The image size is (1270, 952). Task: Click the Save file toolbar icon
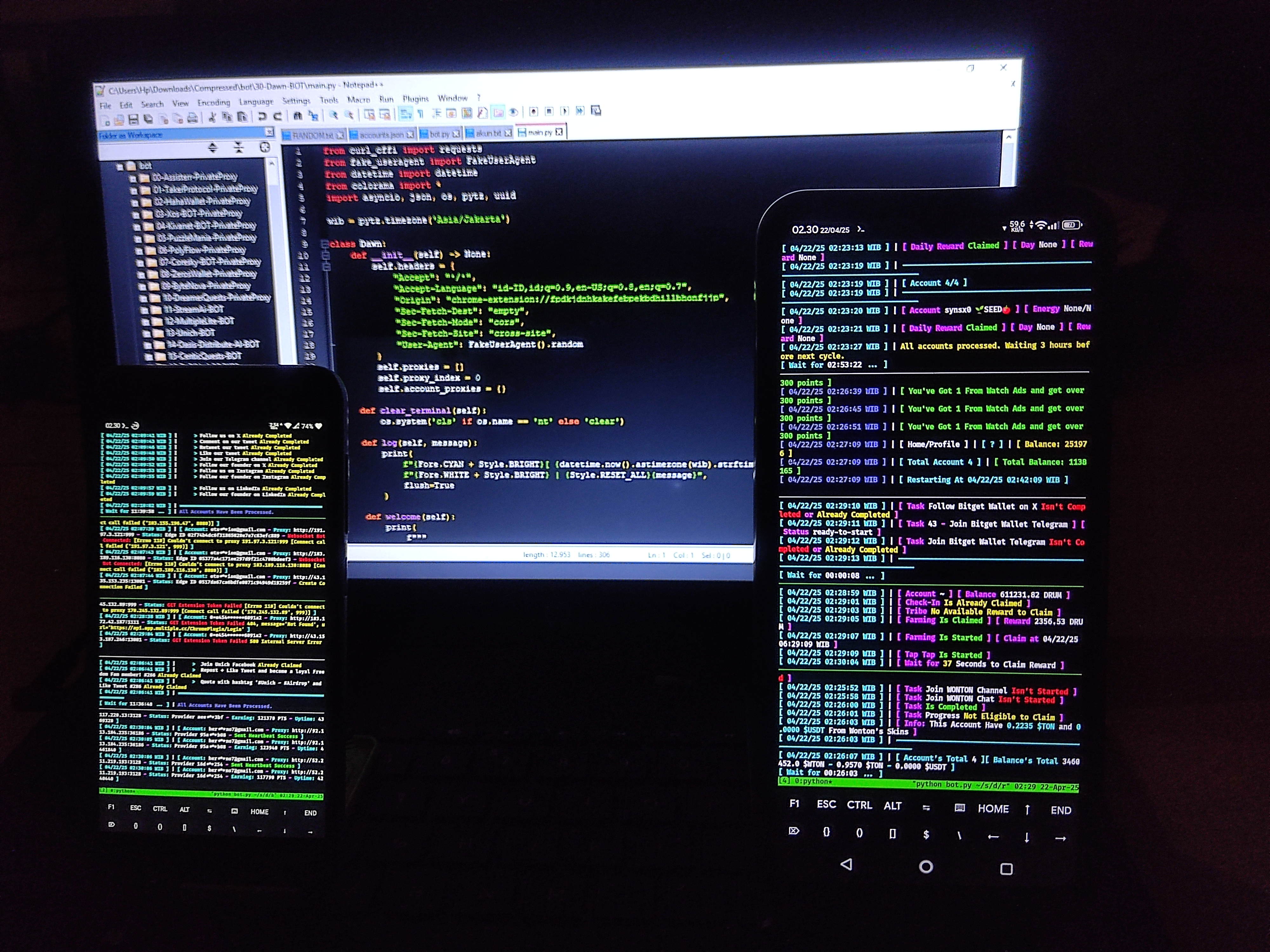[x=134, y=119]
